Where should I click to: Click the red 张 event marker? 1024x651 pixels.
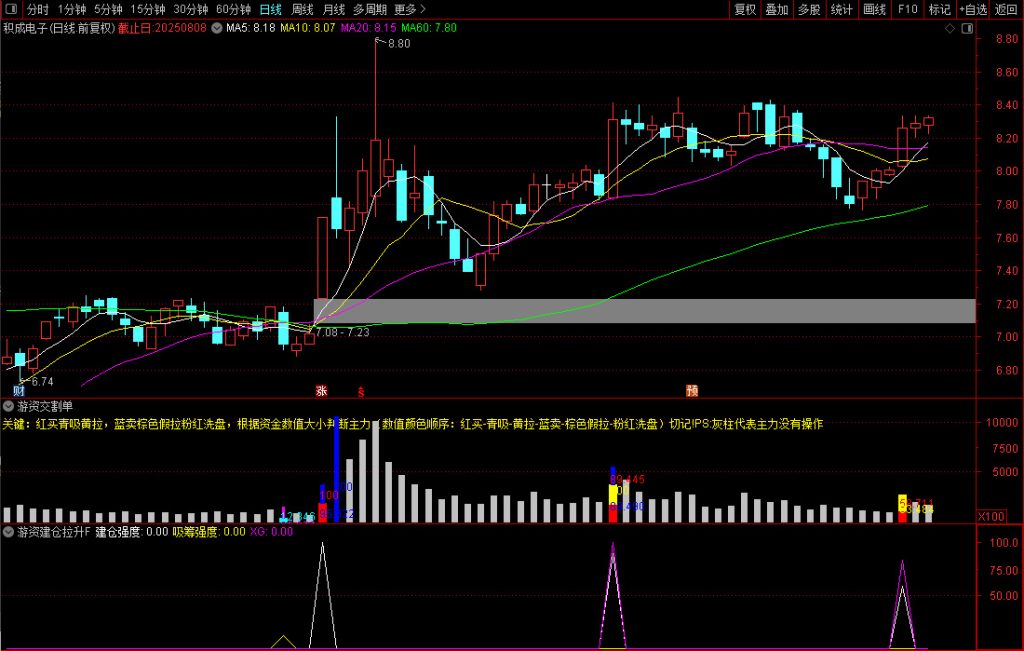(x=321, y=390)
